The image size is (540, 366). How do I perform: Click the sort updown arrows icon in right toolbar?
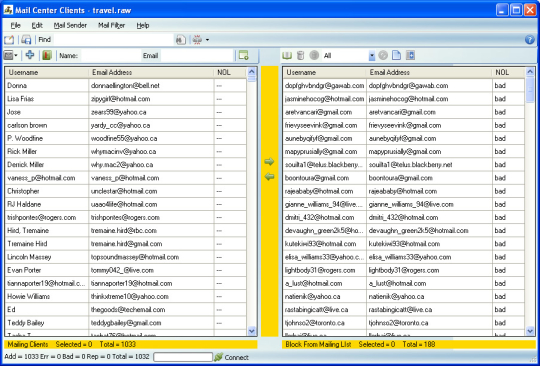410,55
